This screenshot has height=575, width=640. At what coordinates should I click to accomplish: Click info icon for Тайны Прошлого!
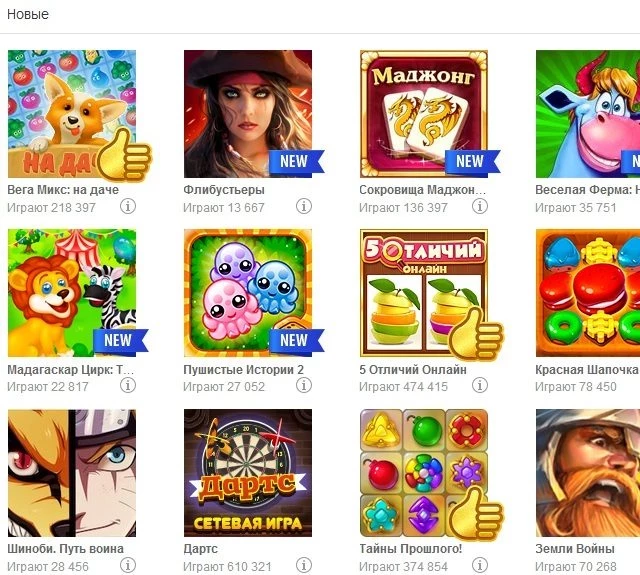click(480, 565)
